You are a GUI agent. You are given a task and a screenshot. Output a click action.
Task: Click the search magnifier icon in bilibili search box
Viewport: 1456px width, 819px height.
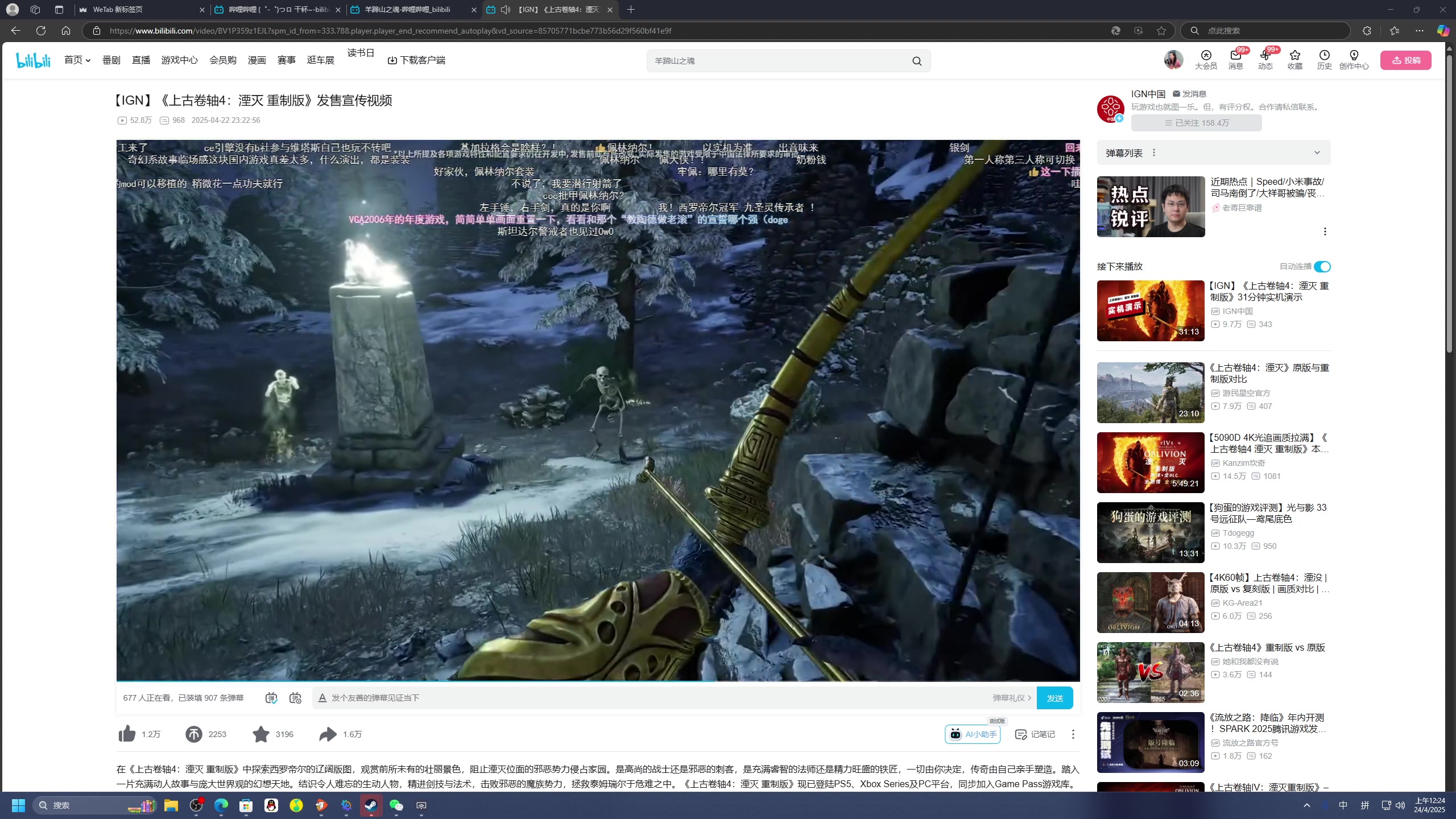pos(917,61)
